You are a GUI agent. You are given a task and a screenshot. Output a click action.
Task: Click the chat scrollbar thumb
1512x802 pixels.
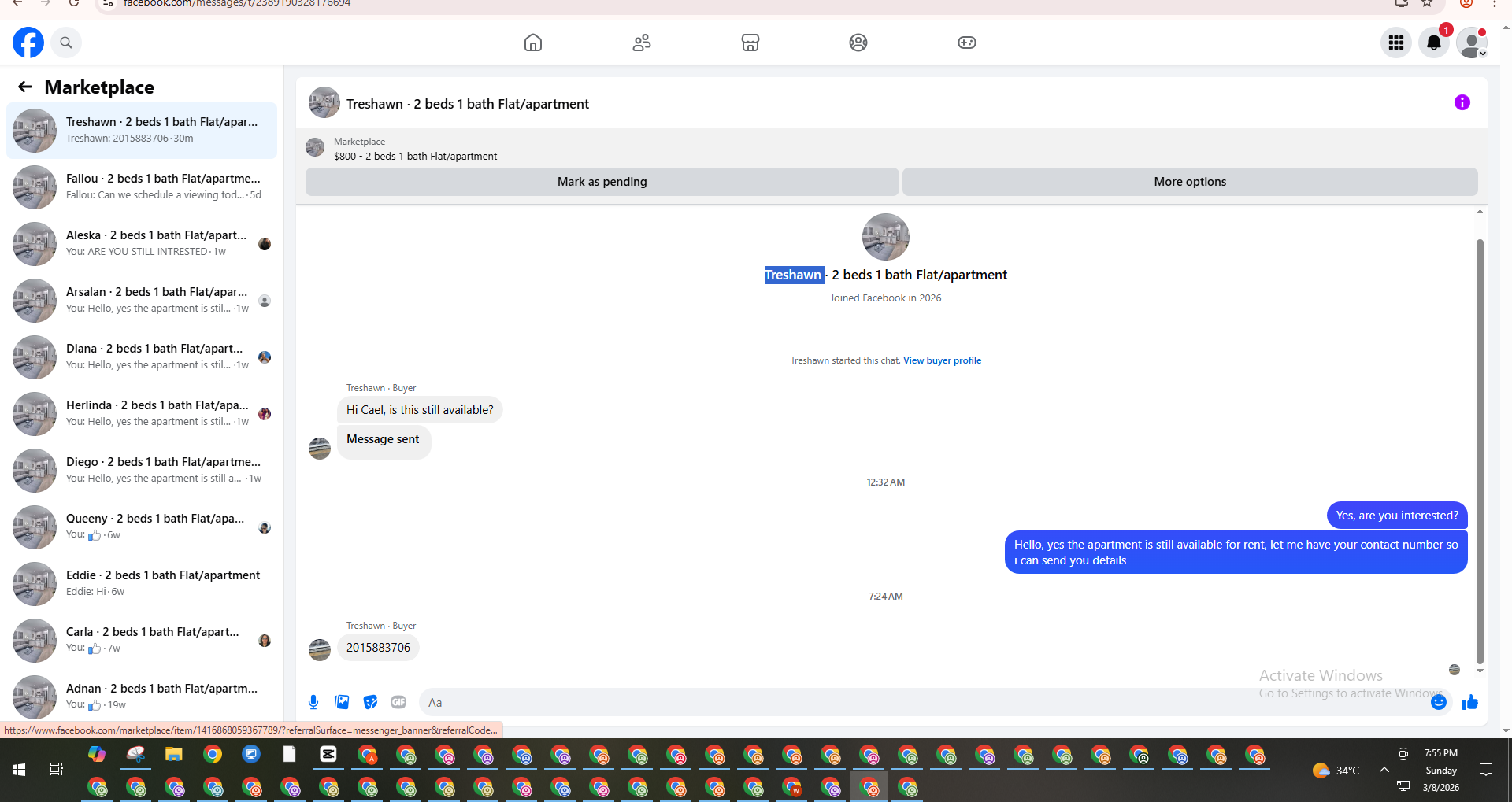1480,453
